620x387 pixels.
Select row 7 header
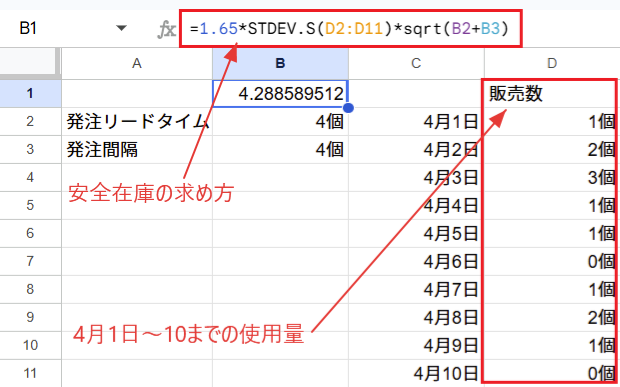point(30,261)
